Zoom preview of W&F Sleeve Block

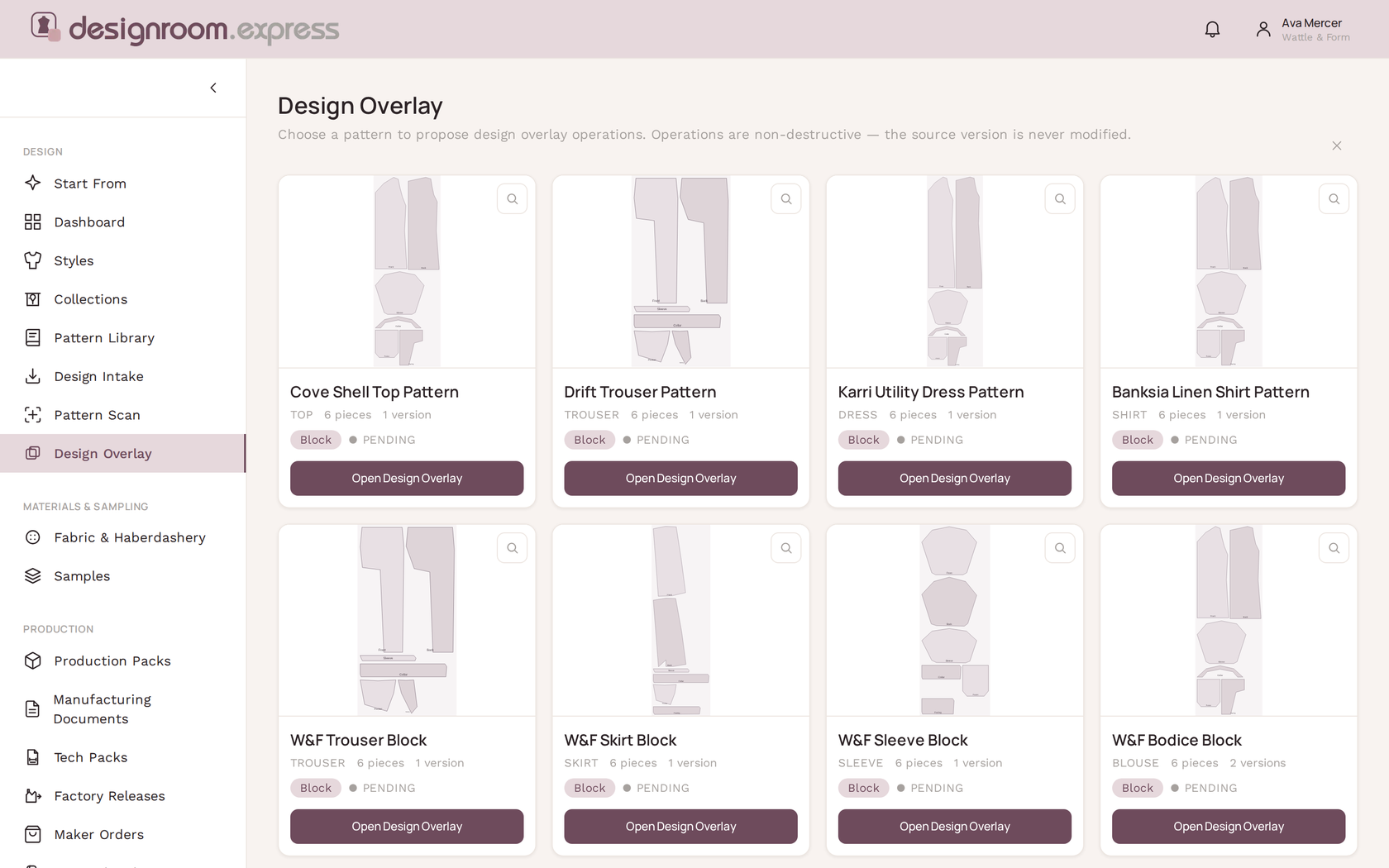1060,547
